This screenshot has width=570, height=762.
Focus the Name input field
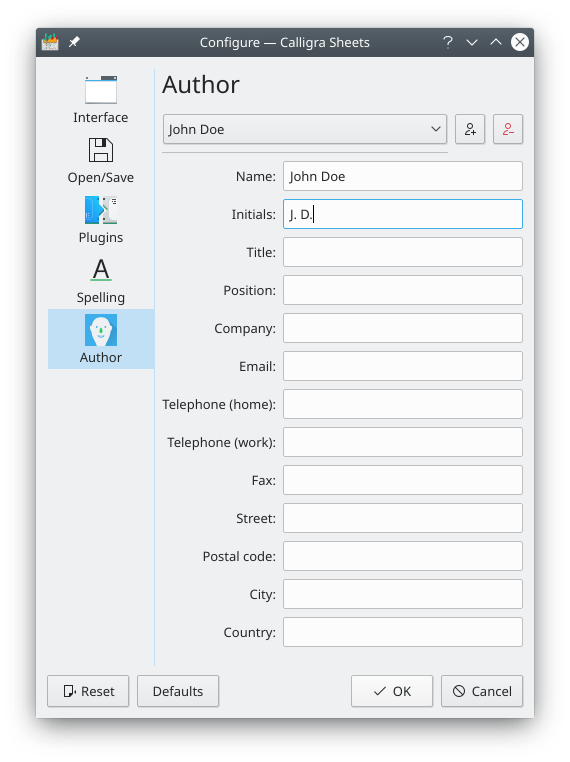(403, 176)
